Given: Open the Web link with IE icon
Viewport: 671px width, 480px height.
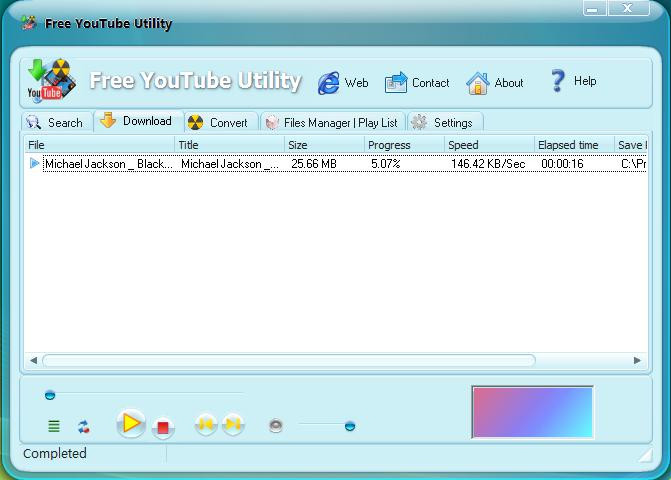Looking at the screenshot, I should [343, 83].
